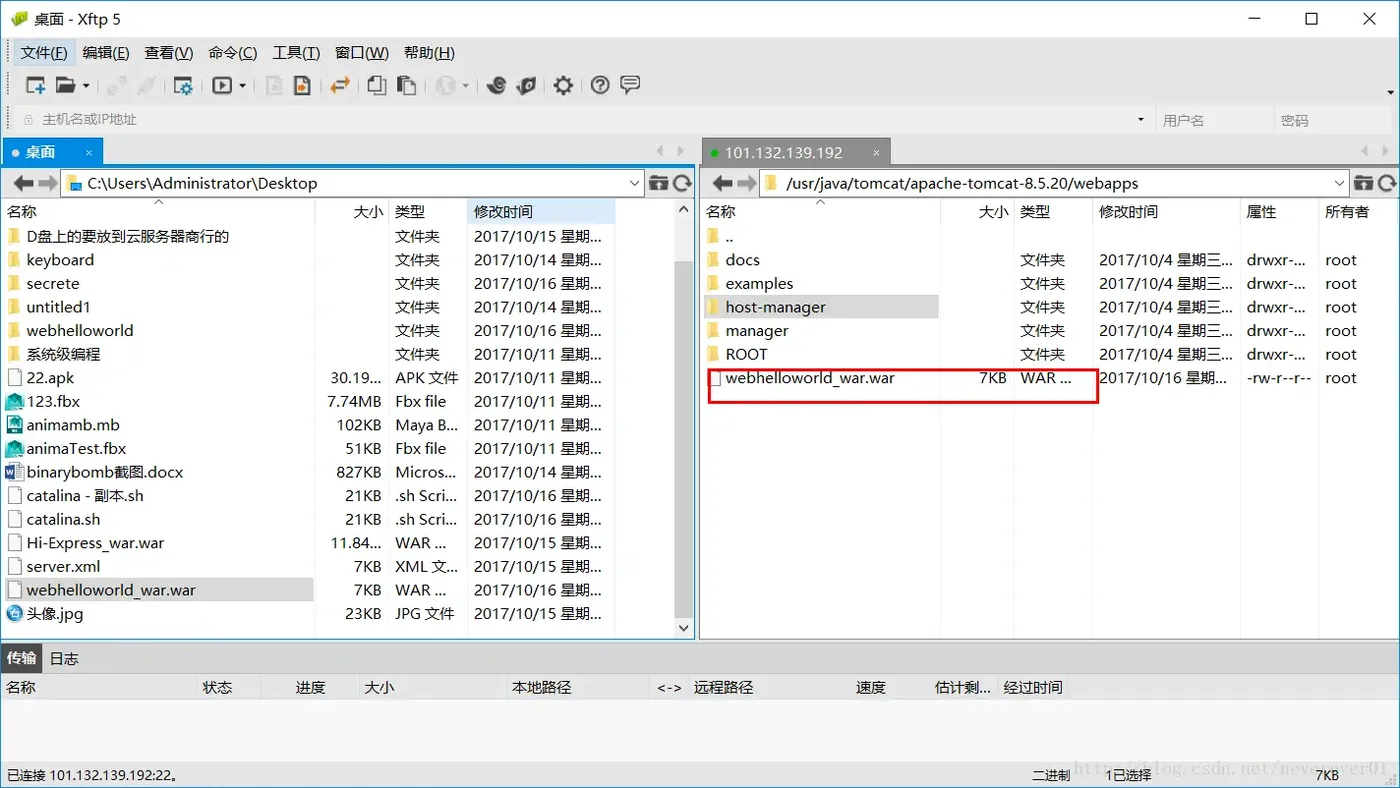Viewport: 1400px width, 788px height.
Task: Open the 工具(T) menu
Action: click(x=296, y=53)
